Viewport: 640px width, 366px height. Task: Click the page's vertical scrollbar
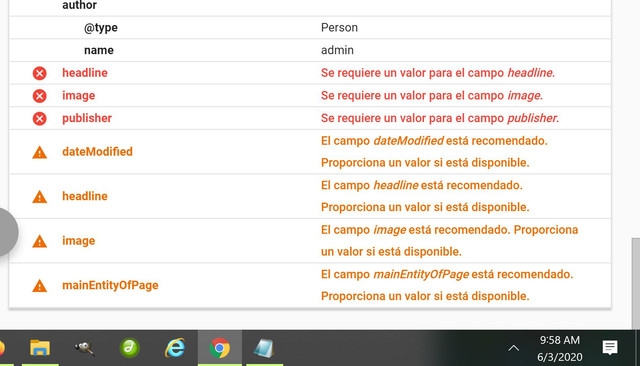[x=636, y=284]
